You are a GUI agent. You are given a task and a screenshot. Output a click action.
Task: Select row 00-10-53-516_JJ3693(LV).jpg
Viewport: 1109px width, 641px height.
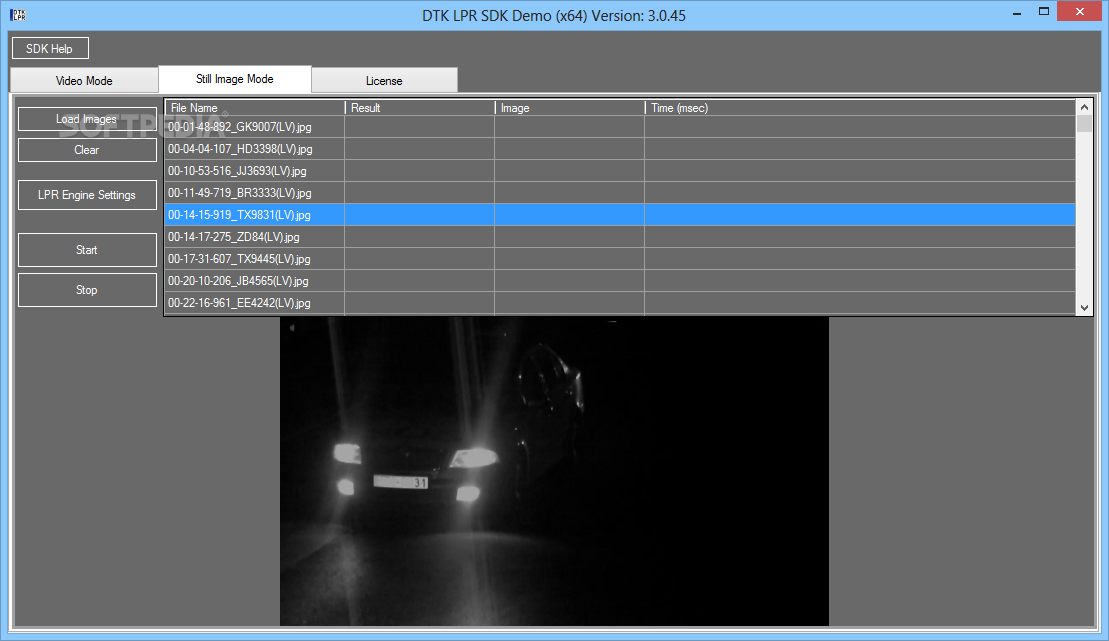tap(620, 171)
